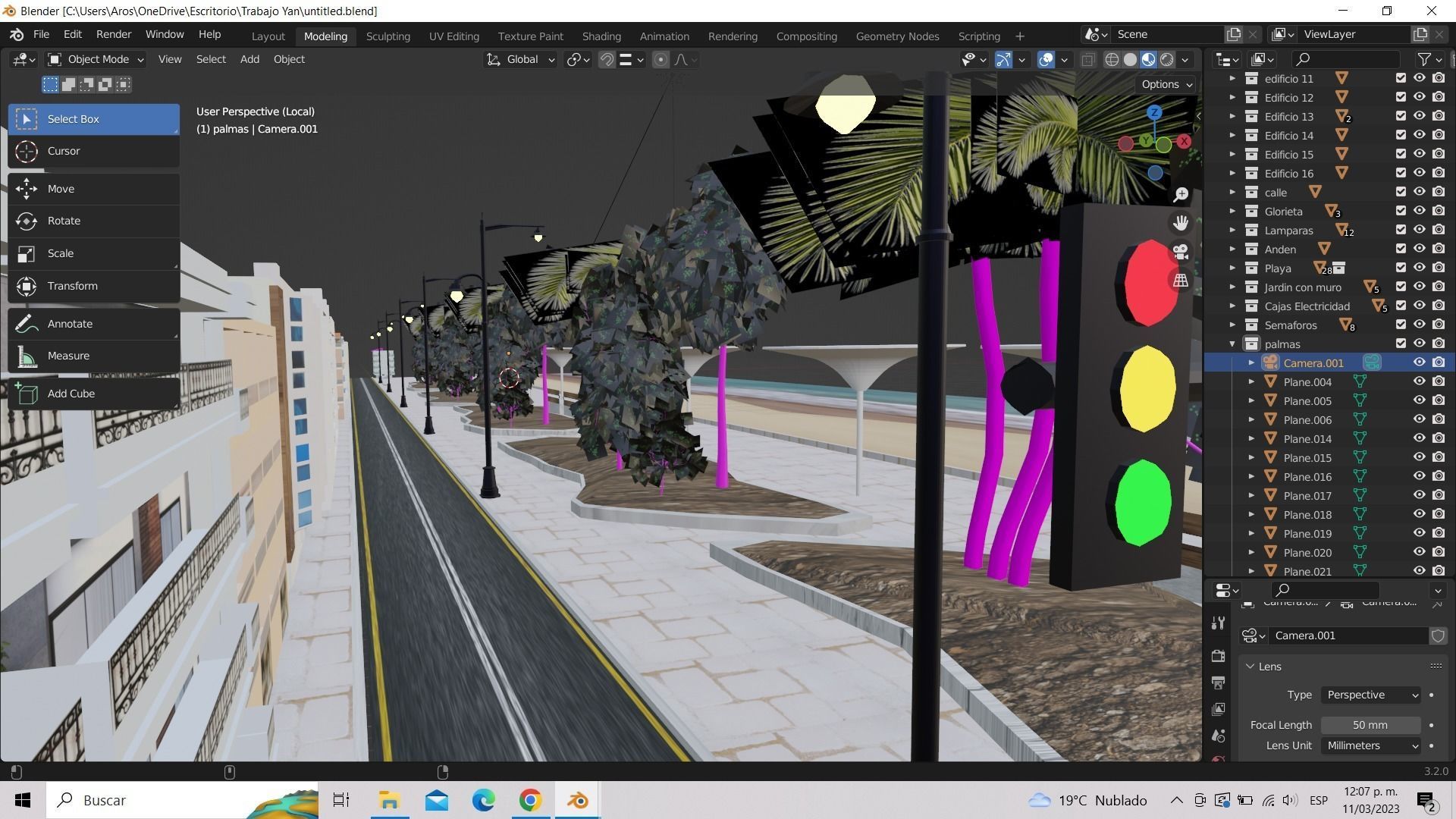Toggle Show Overlays button

point(1046,60)
